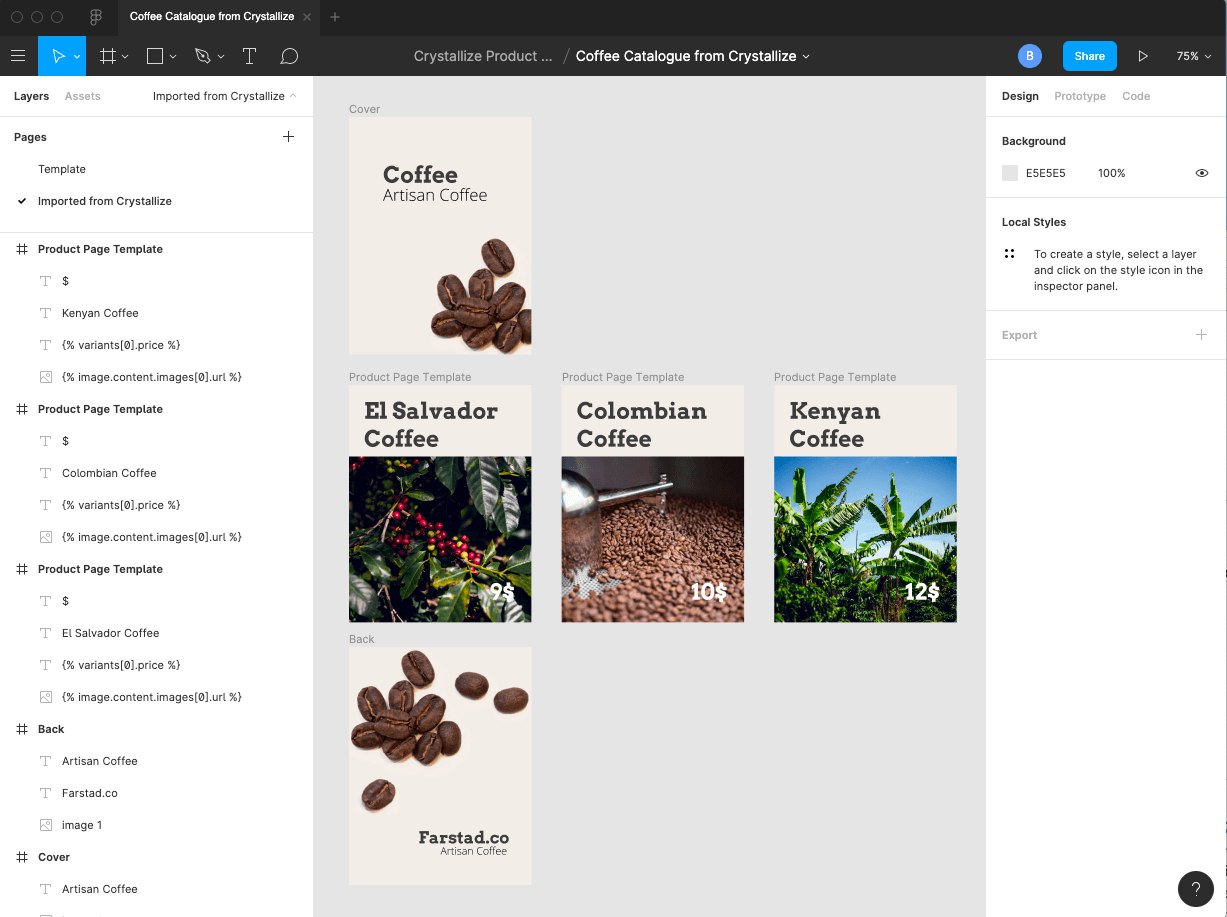Viewport: 1227px width, 917px height.
Task: Open file name dropdown in title bar
Action: [806, 57]
